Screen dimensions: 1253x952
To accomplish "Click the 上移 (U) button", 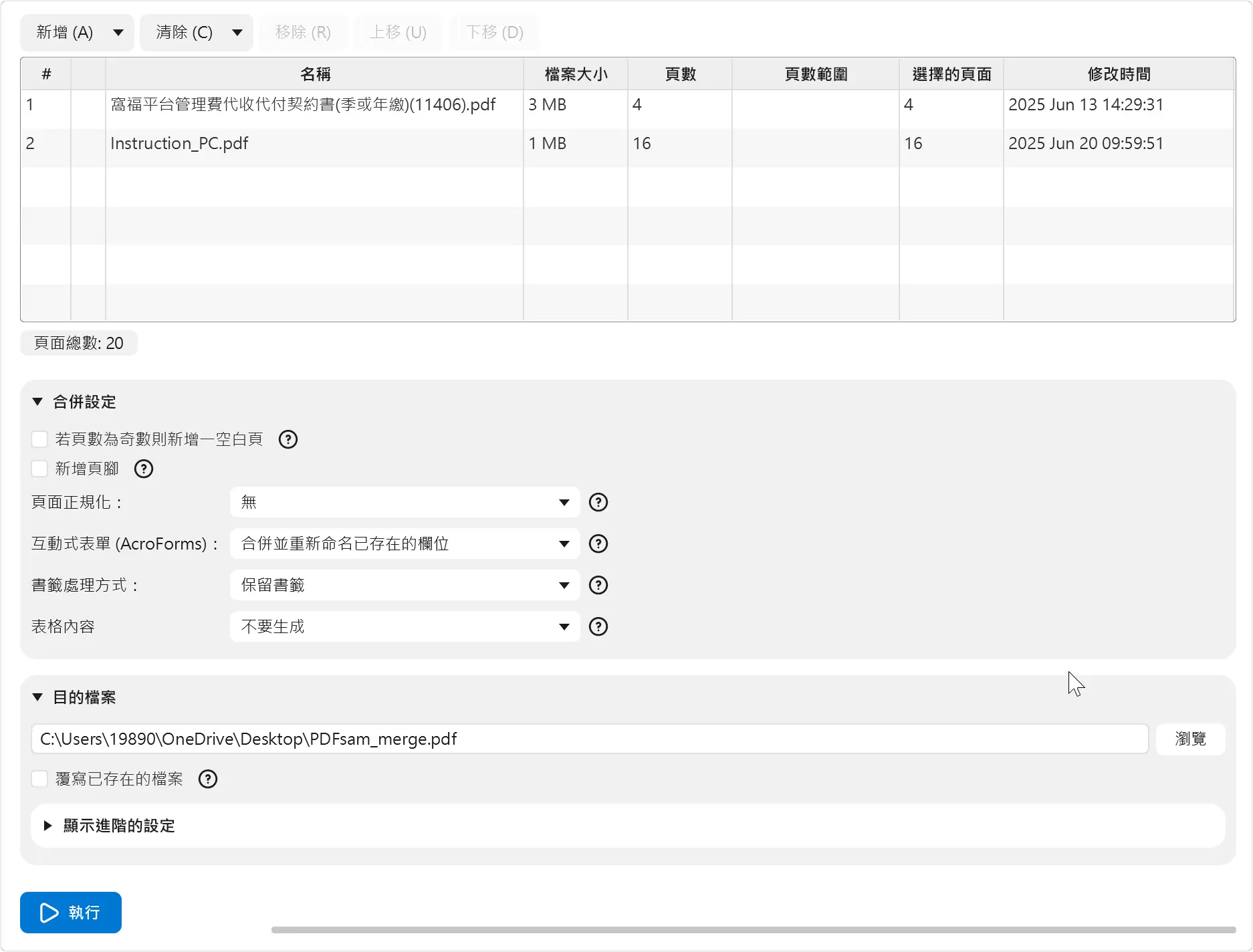I will click(398, 32).
